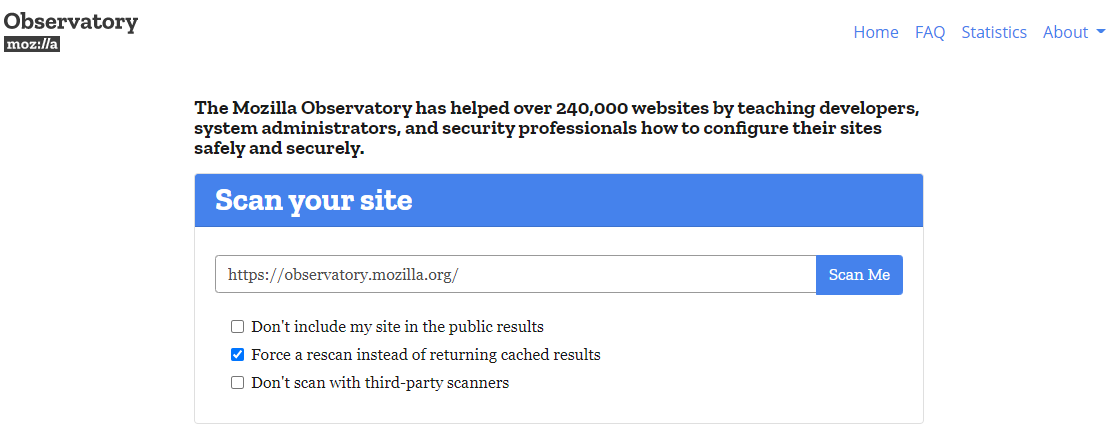Click the caret arrow beside About
The height and width of the screenshot is (439, 1118).
coord(1100,32)
